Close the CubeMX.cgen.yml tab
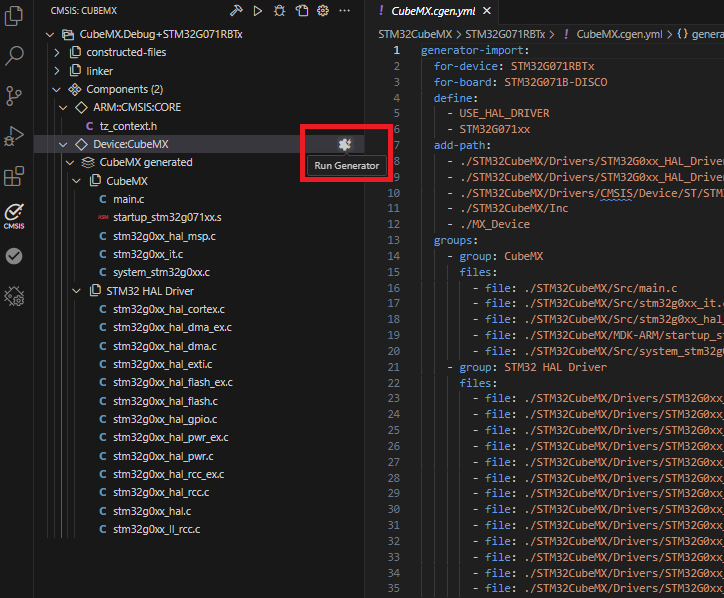 (x=487, y=11)
